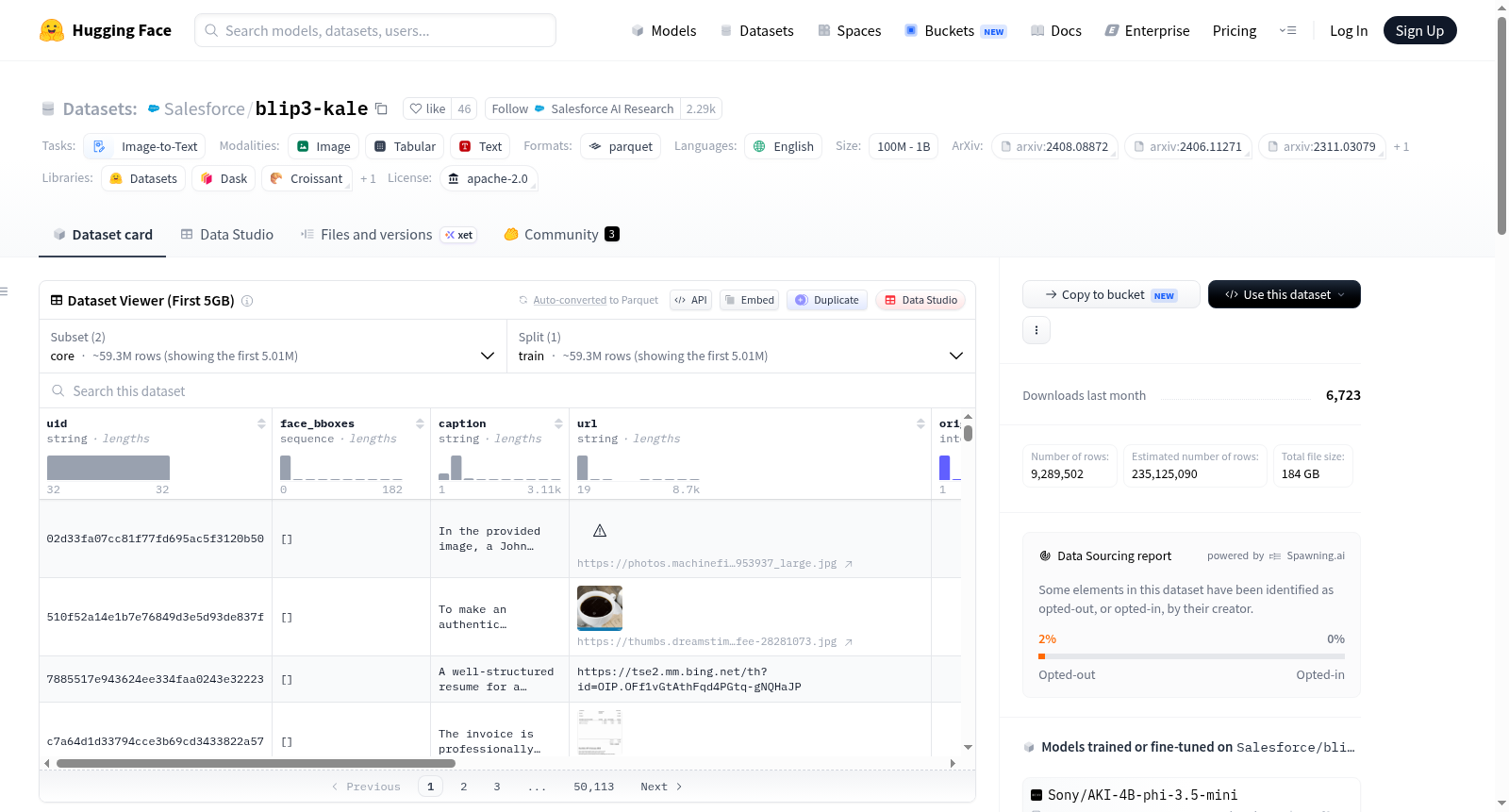
Task: Go to the Next page of rows
Action: click(x=661, y=787)
